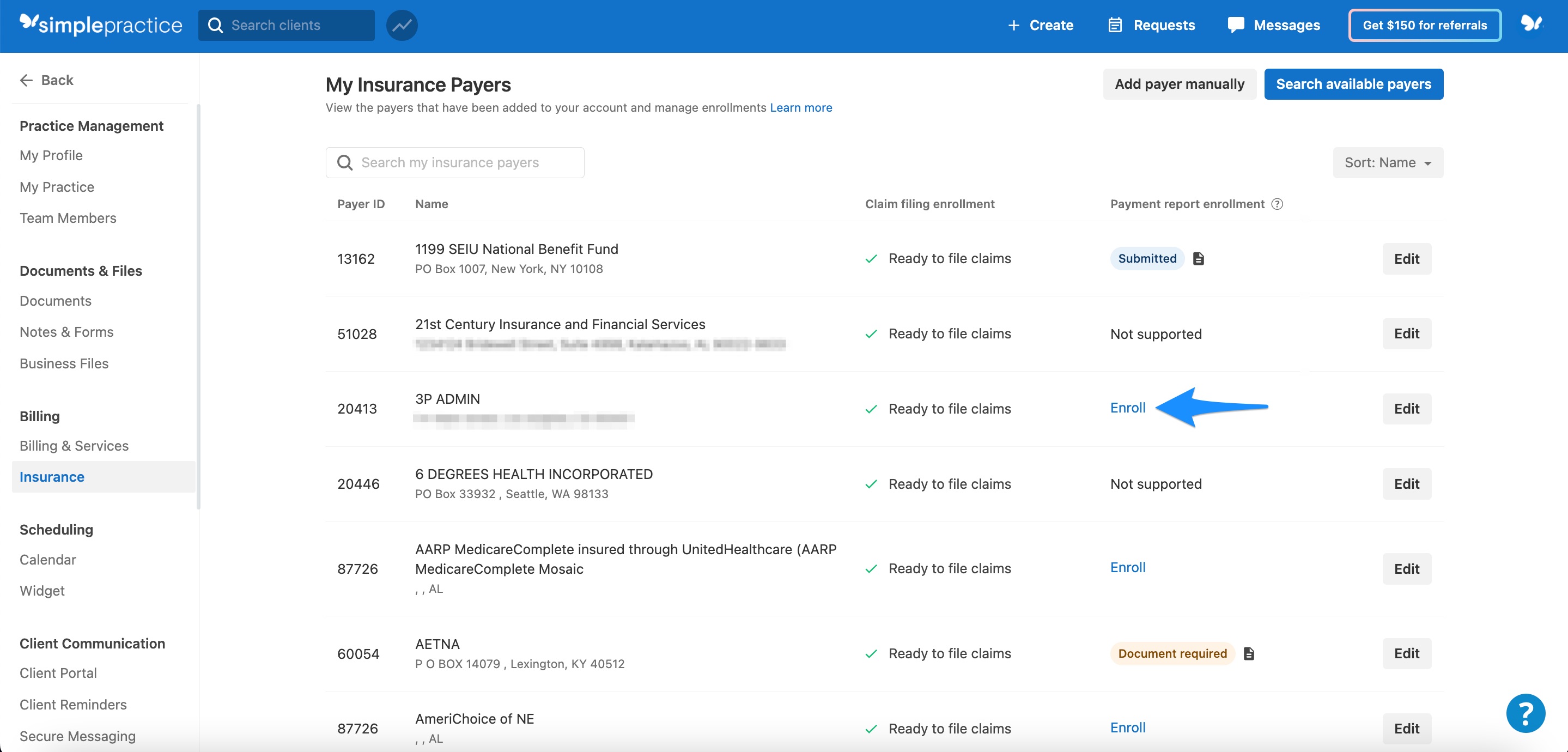Open the Learn more link
Viewport: 1568px width, 752px height.
point(801,107)
